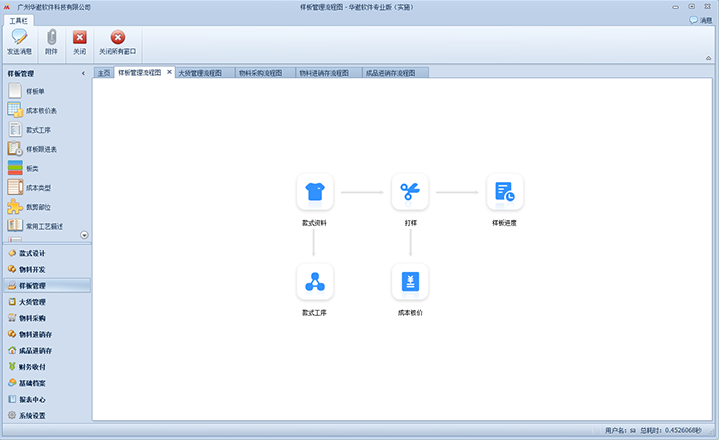
Task: Select the 工具栏 ribbon tab
Action: [18, 21]
